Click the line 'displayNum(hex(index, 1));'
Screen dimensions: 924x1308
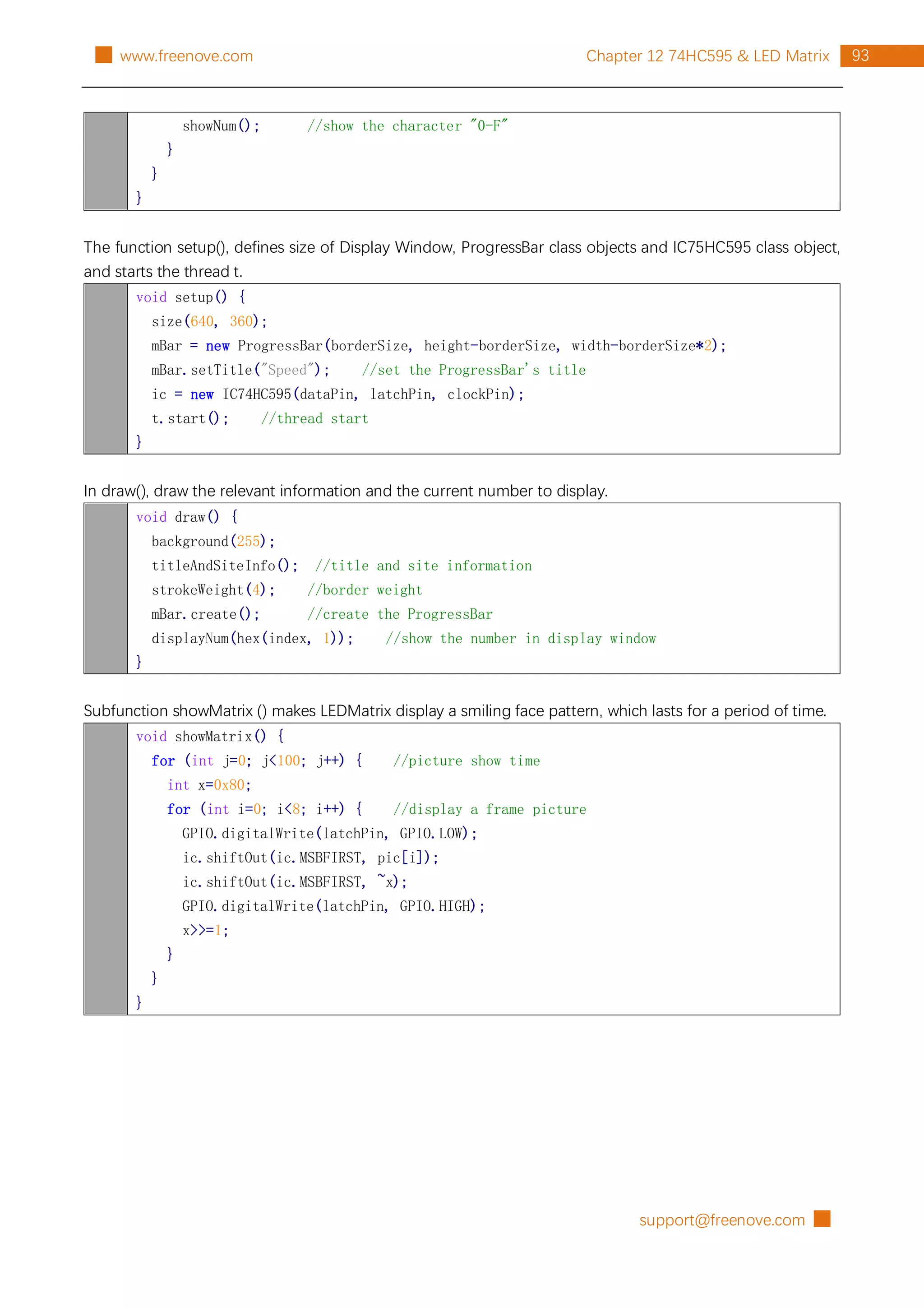[252, 639]
